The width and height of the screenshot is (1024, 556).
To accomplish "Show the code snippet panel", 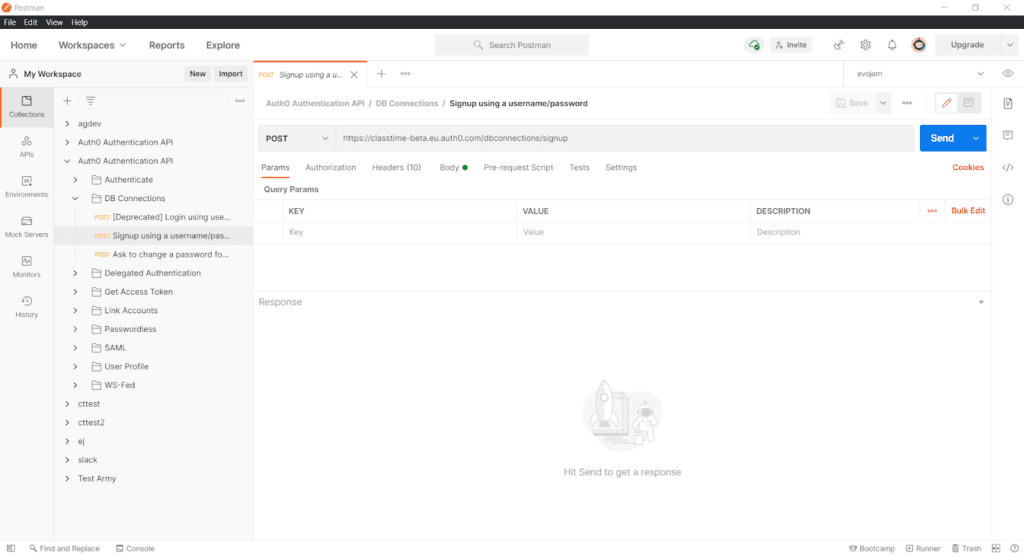I will pyautogui.click(x=1008, y=168).
